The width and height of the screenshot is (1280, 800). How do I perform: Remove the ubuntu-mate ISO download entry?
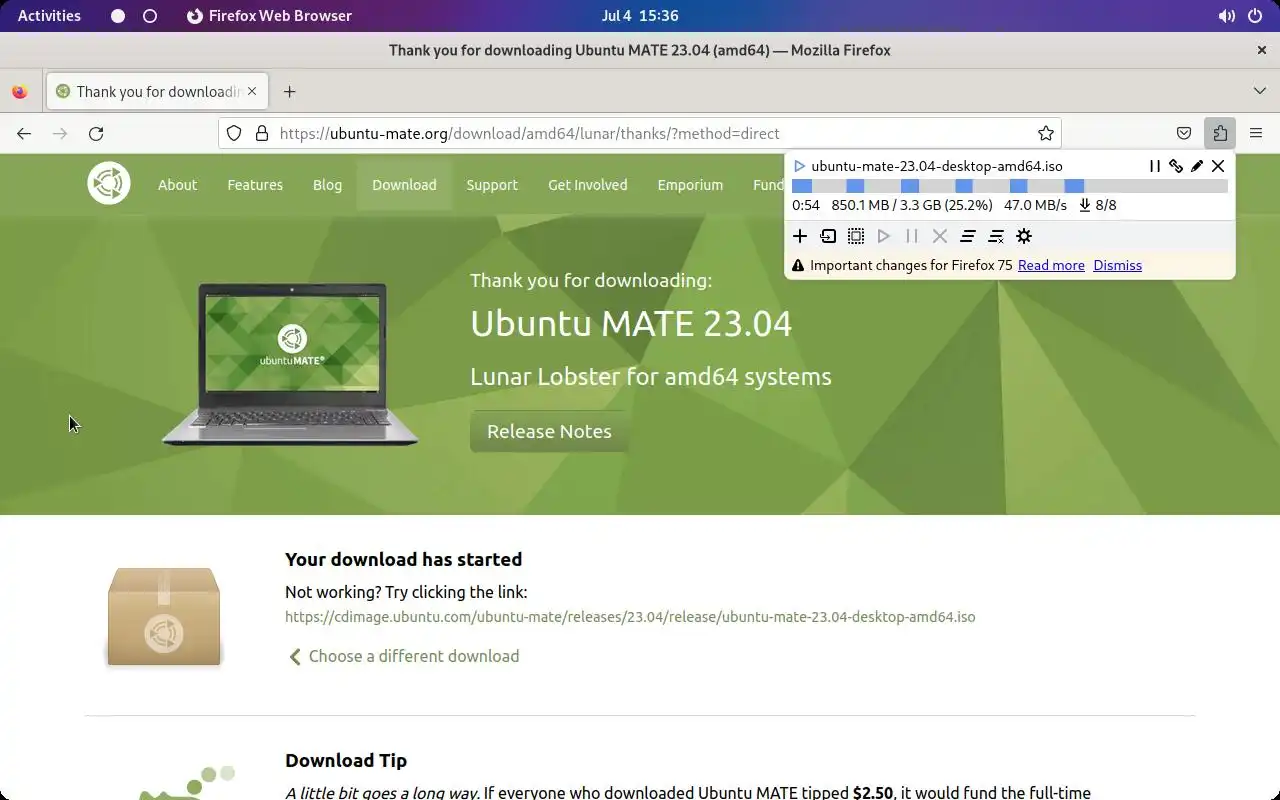click(1218, 166)
